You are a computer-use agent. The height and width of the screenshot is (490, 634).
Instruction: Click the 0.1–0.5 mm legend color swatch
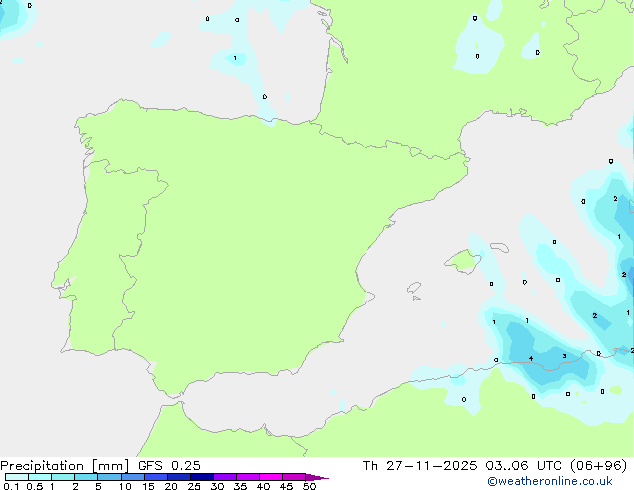click(x=17, y=477)
